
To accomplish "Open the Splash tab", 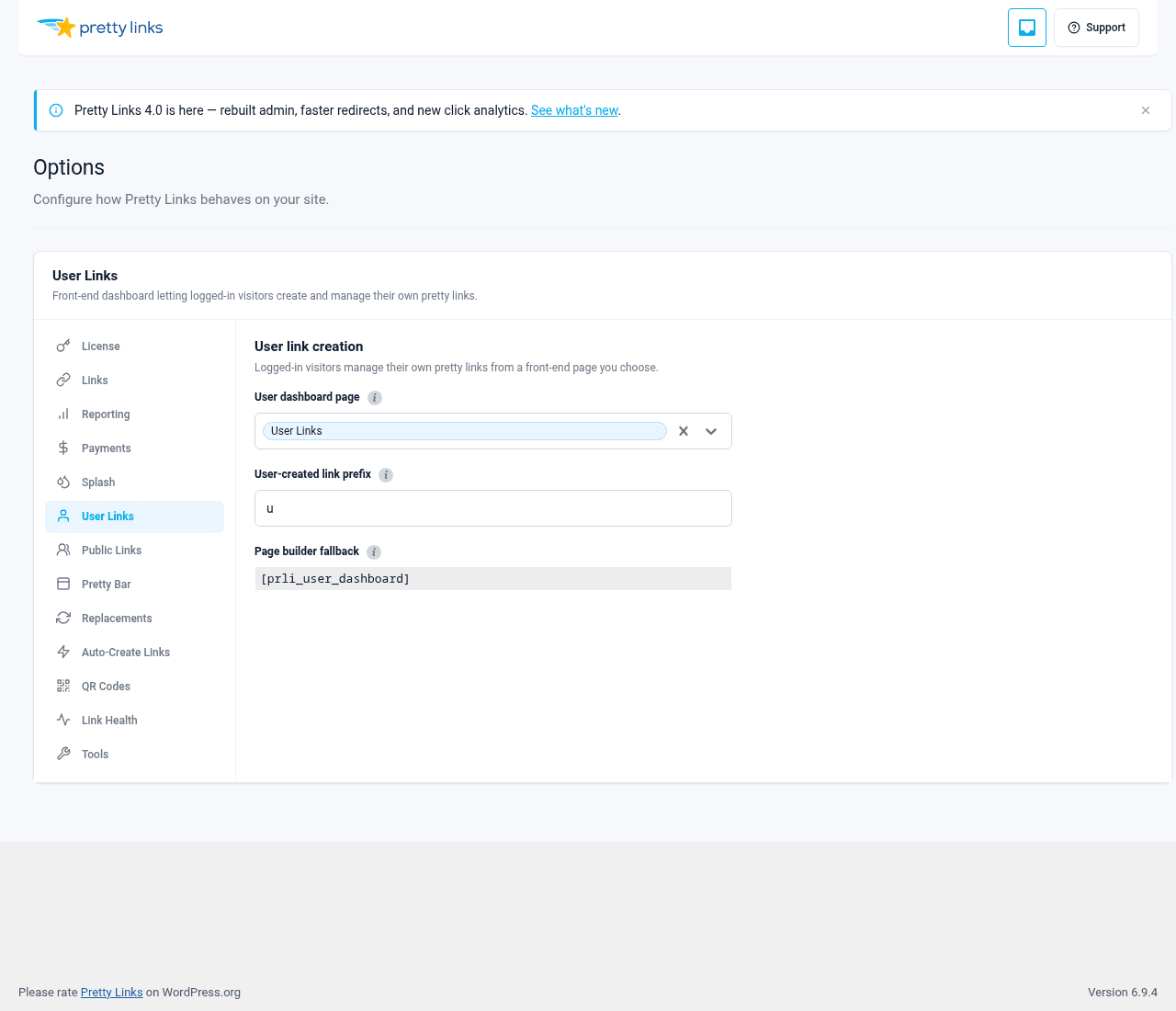I will [x=134, y=483].
